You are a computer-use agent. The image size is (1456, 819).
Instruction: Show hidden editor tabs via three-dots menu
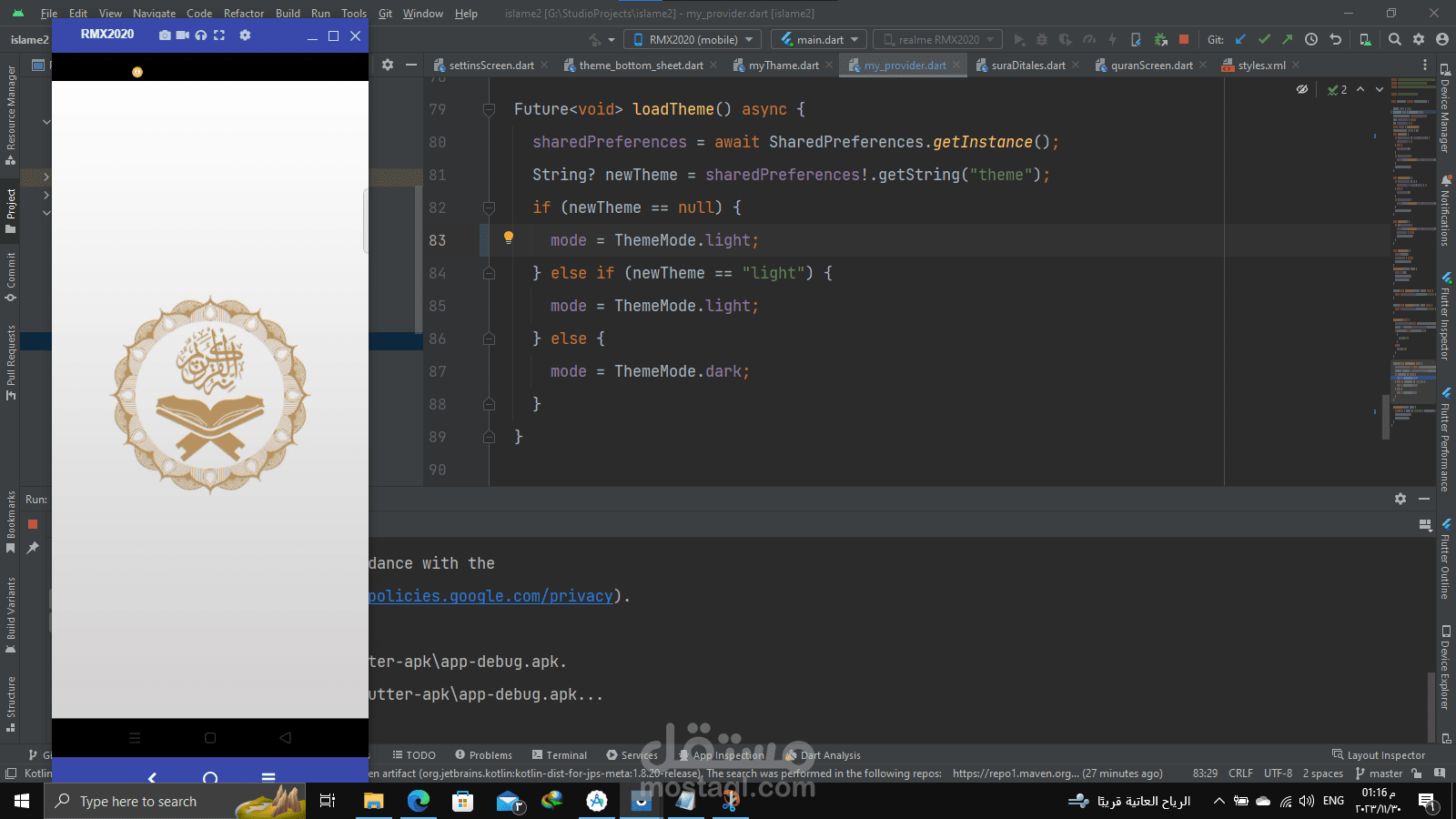(1425, 65)
